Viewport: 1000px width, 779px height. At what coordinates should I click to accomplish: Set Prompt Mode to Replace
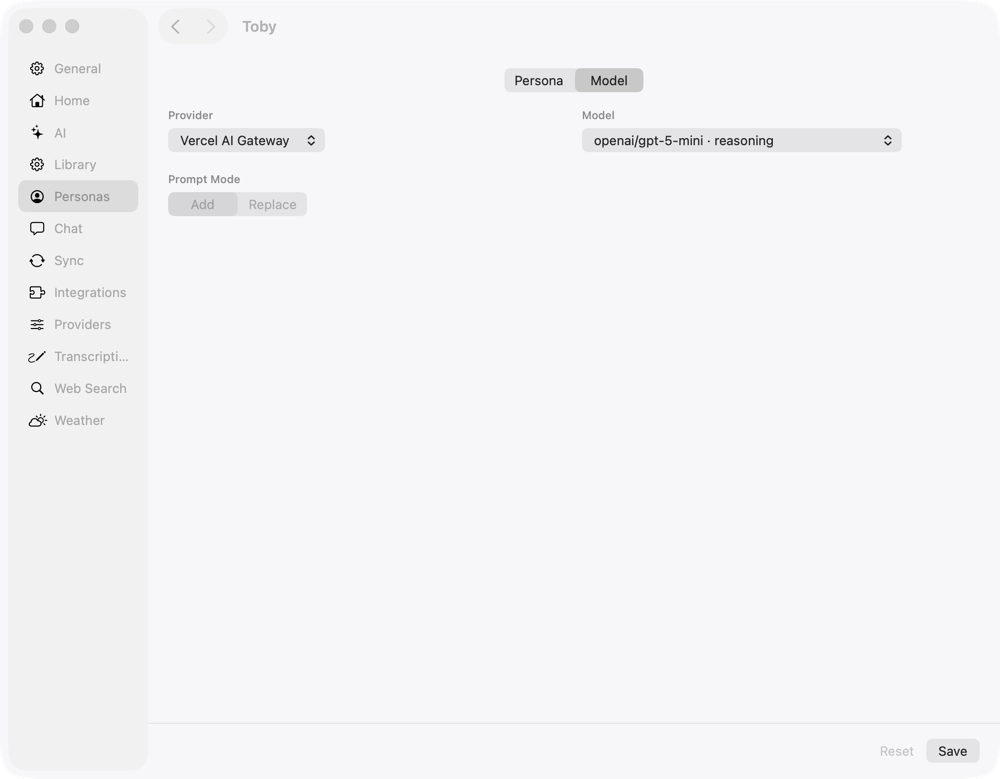(272, 204)
